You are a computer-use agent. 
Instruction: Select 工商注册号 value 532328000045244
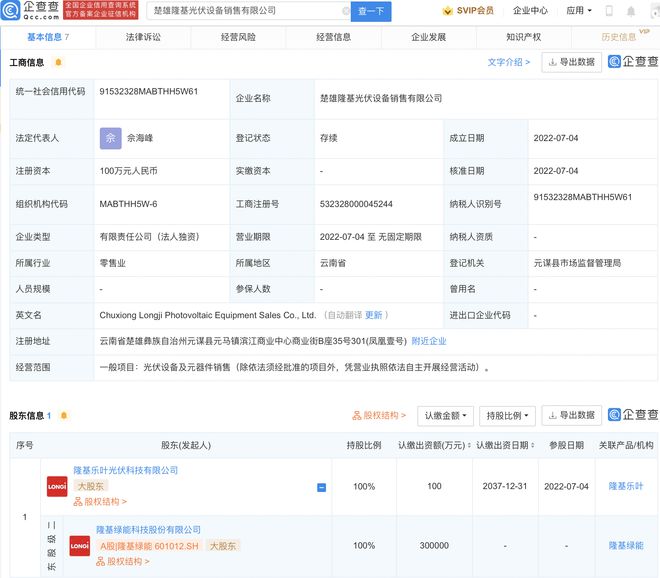pyautogui.click(x=356, y=204)
